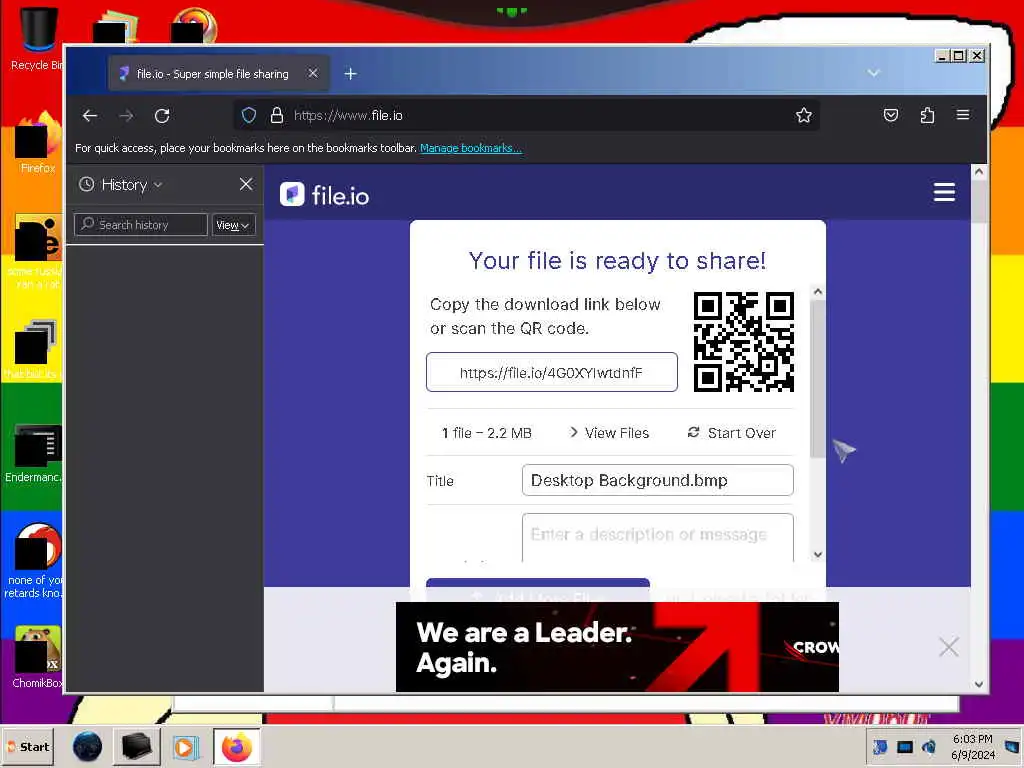Image resolution: width=1024 pixels, height=768 pixels.
Task: Open the Firefox application menu
Action: (x=963, y=115)
